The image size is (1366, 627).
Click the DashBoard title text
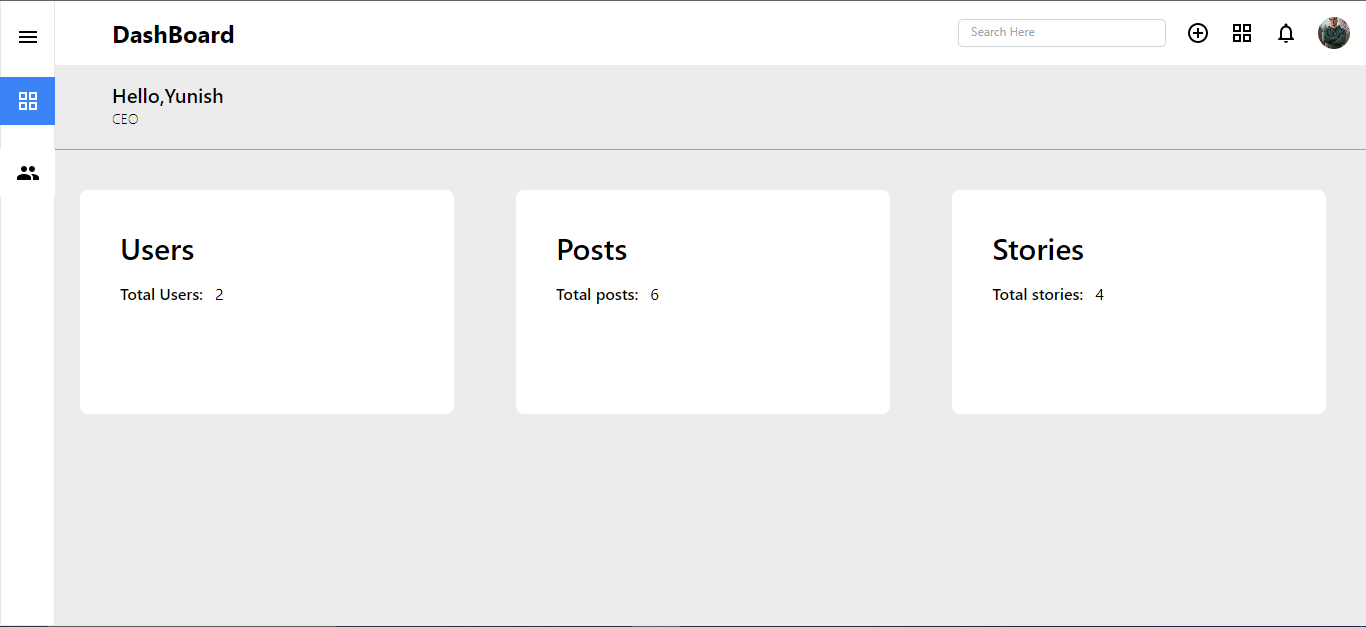173,34
